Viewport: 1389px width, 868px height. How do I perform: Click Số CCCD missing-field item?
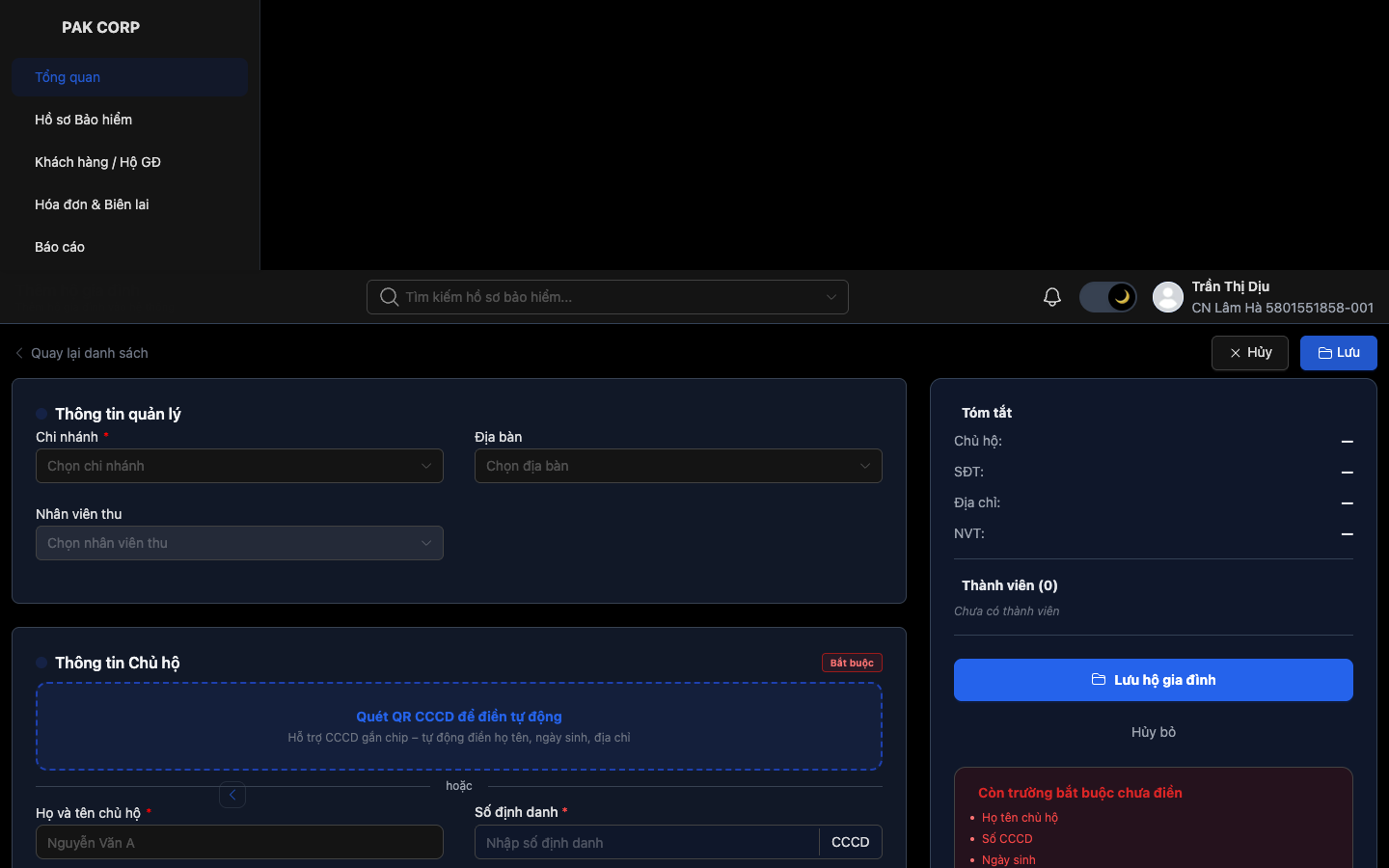click(1007, 839)
